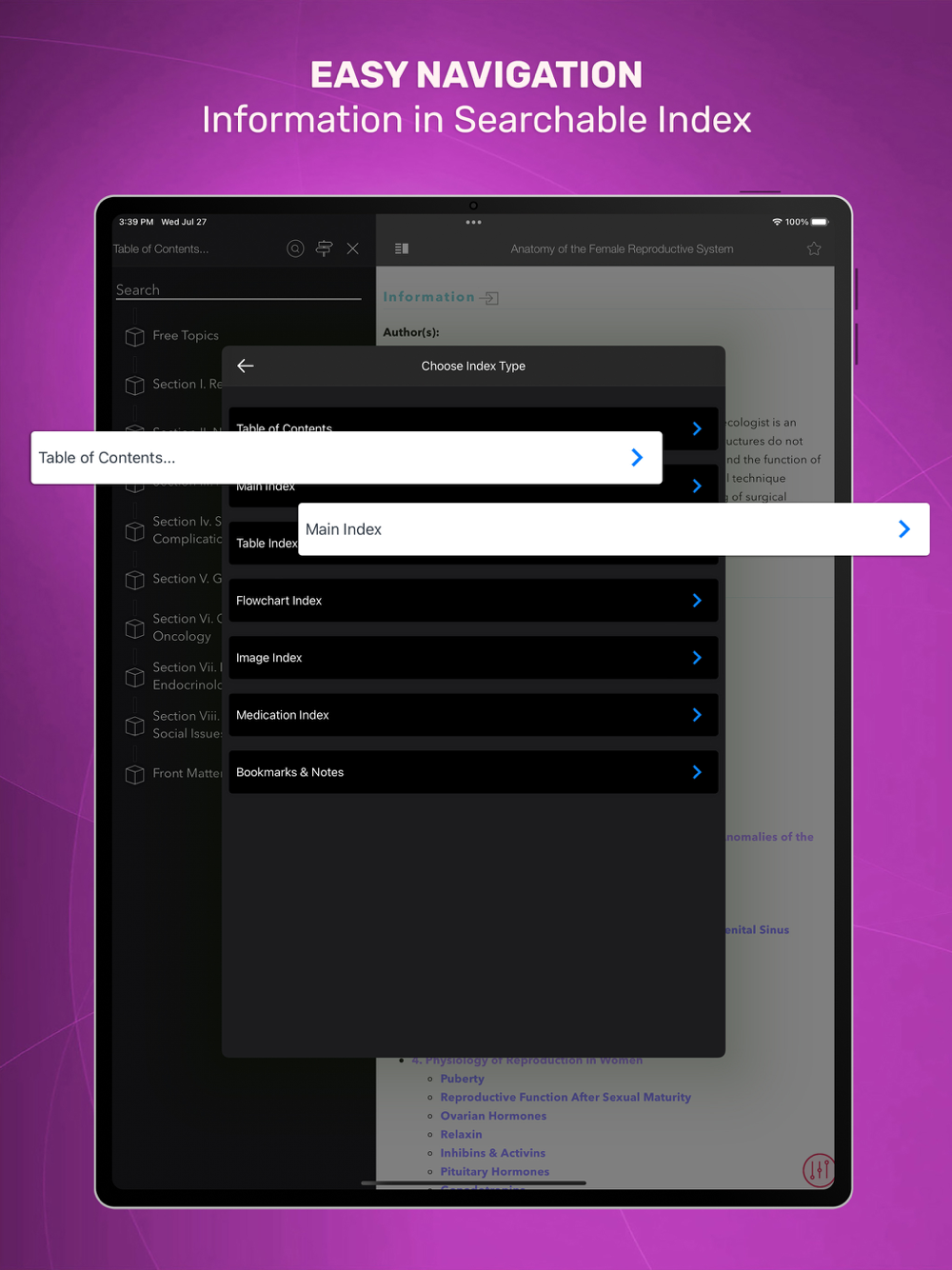Open Front Matter tree item
952x1270 pixels.
click(187, 773)
